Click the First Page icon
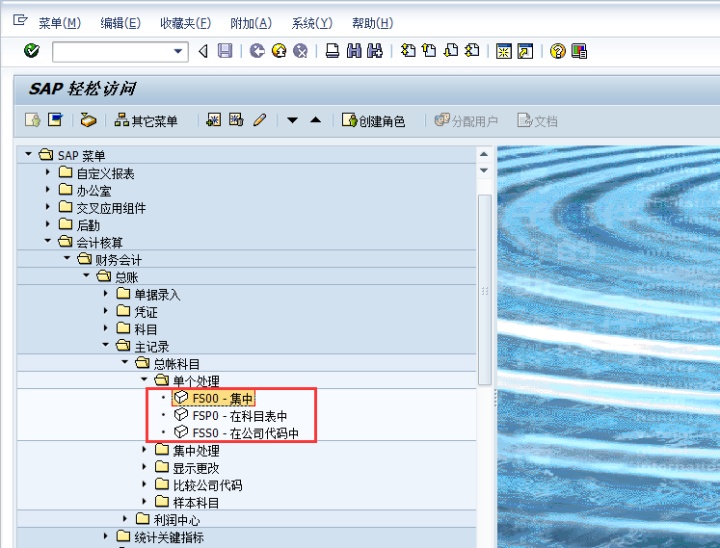Screen dimensions: 720x548 click(408, 51)
